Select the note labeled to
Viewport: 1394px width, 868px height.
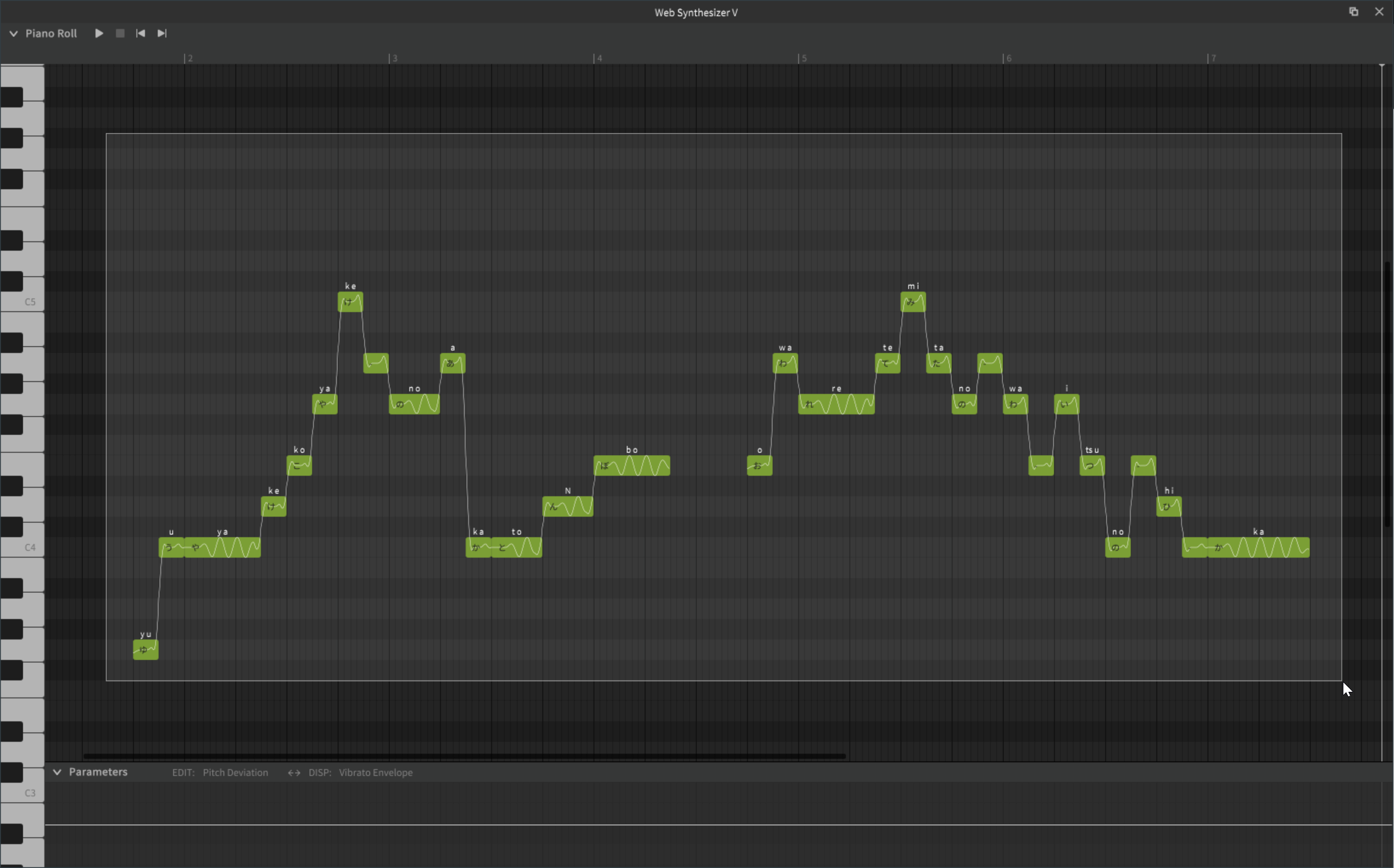coord(516,547)
